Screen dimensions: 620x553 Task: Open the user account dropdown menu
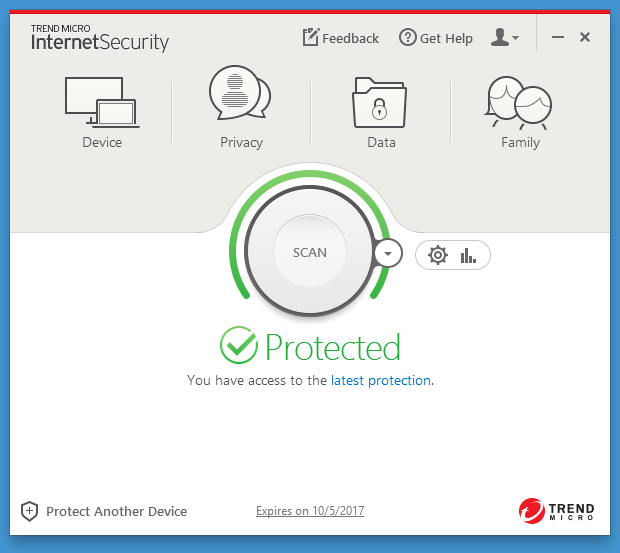(x=505, y=38)
